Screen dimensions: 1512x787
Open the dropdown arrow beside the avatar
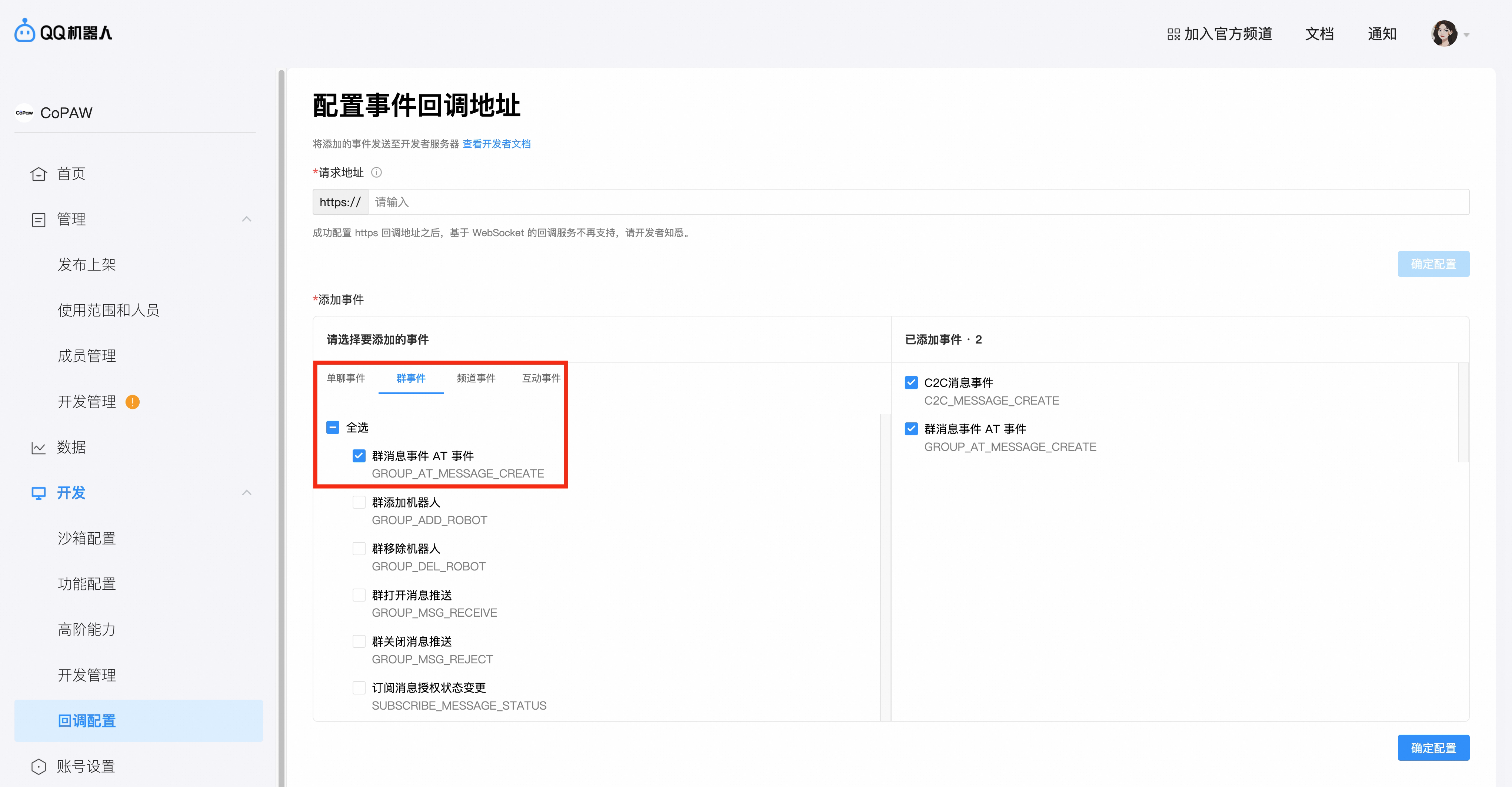coord(1467,35)
